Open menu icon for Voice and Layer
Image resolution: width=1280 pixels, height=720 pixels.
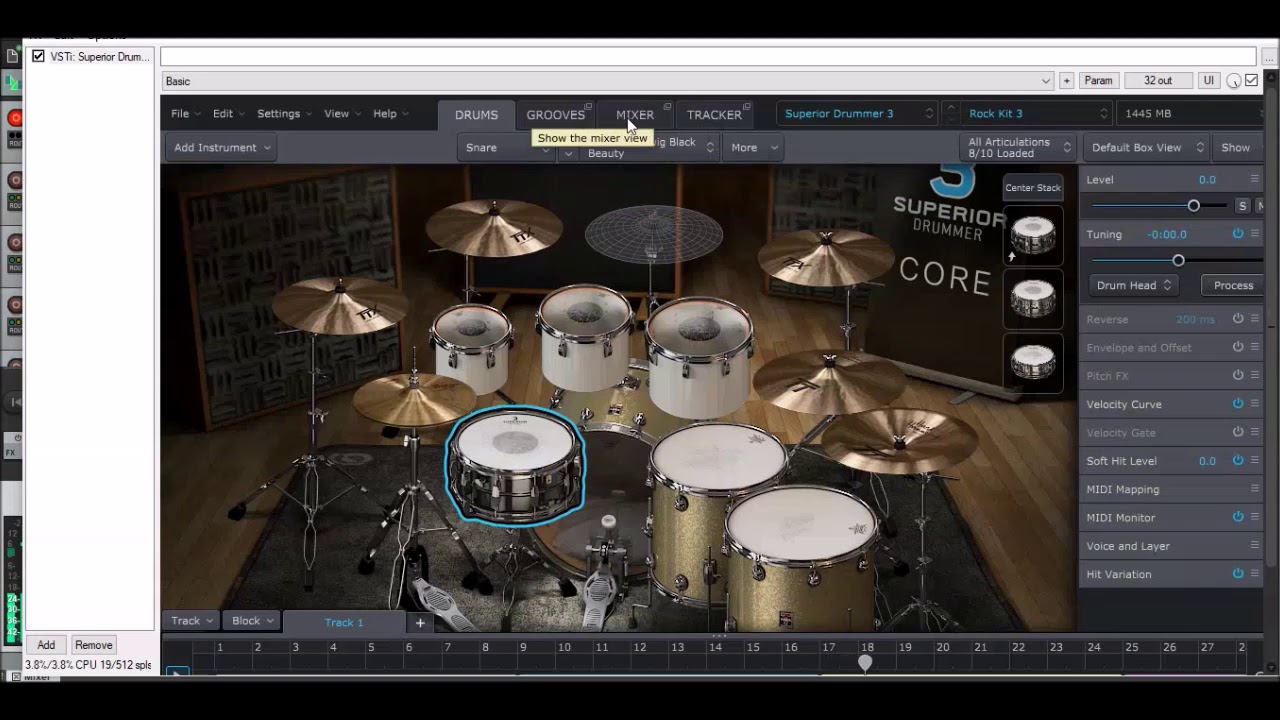[x=1255, y=546]
